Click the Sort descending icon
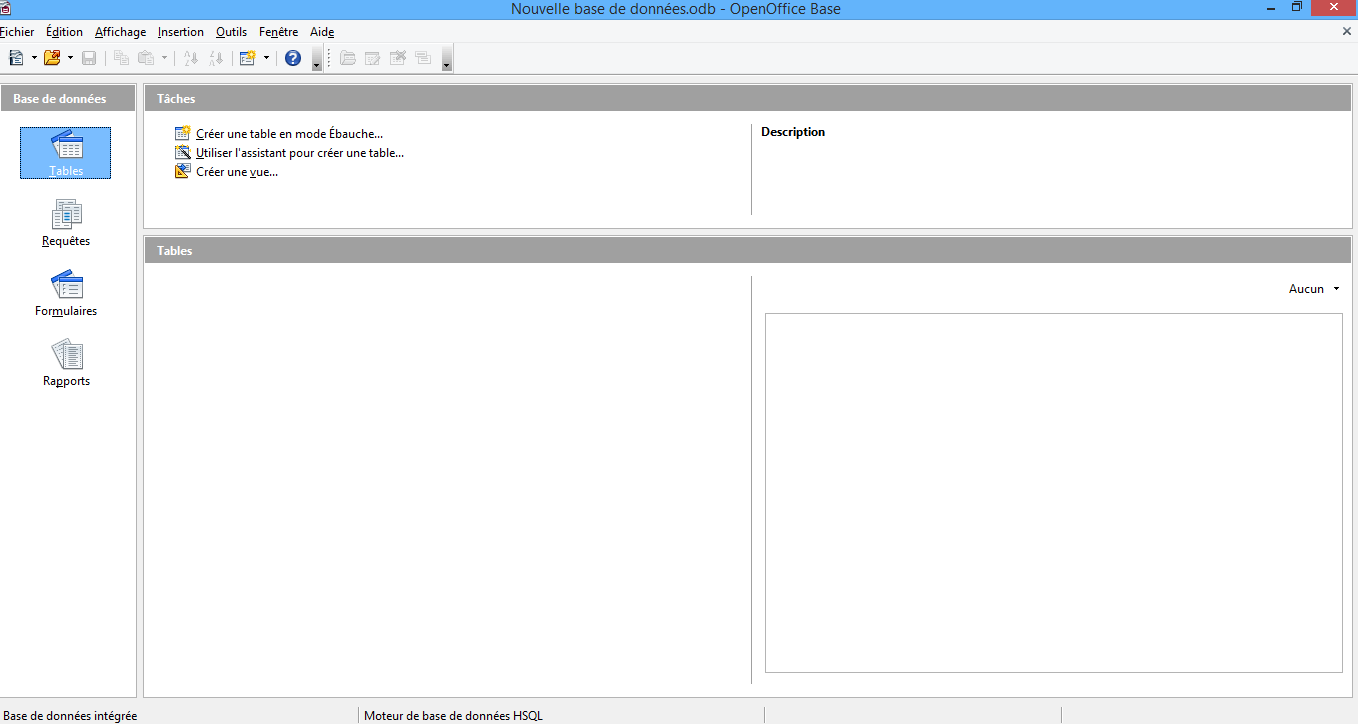 pyautogui.click(x=216, y=58)
